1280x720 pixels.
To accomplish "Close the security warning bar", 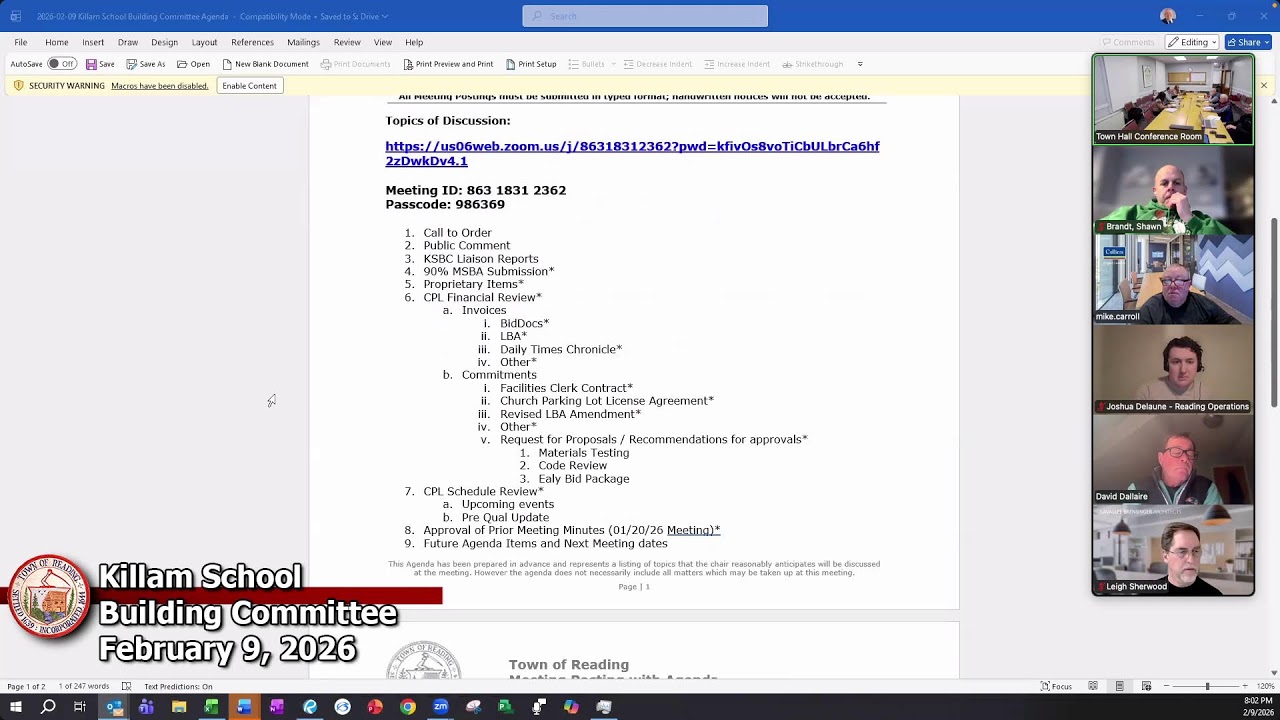I will pyautogui.click(x=1263, y=86).
